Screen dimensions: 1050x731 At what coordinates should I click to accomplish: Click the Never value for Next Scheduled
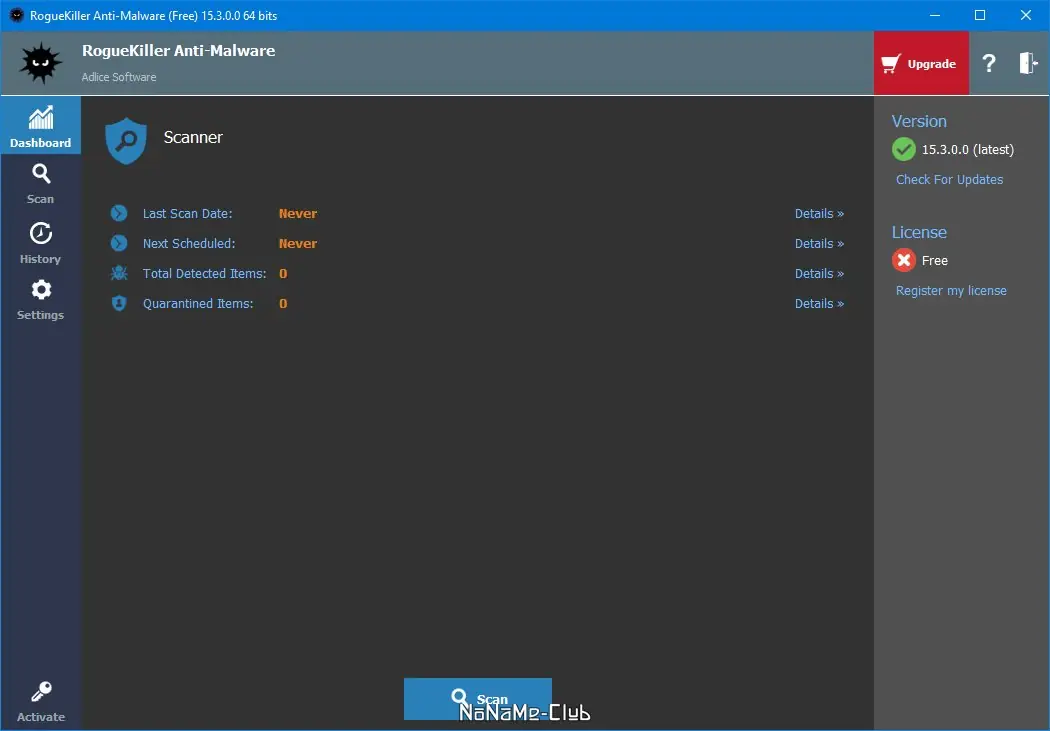(x=298, y=244)
